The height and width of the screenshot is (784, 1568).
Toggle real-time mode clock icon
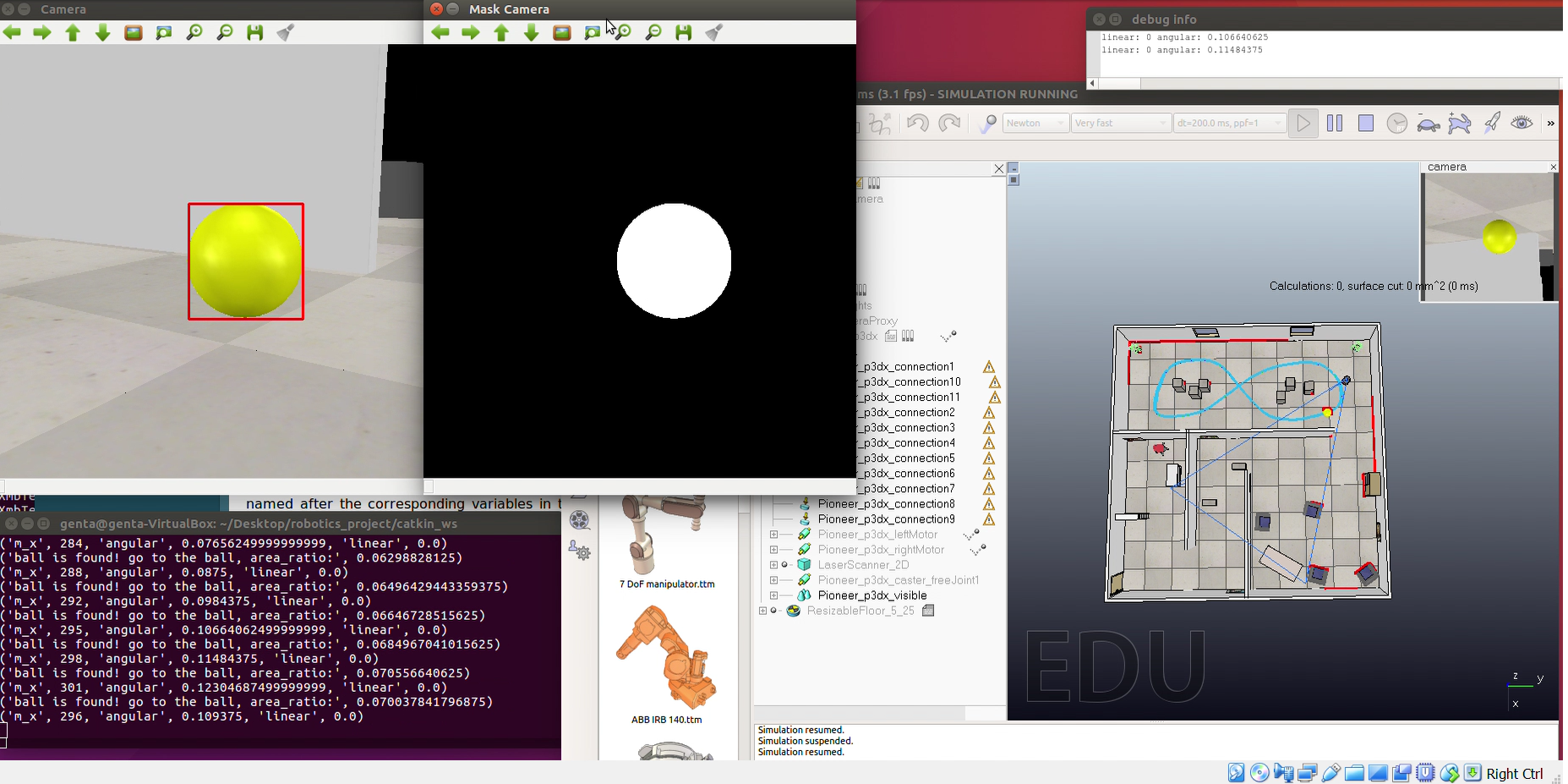coord(1397,123)
